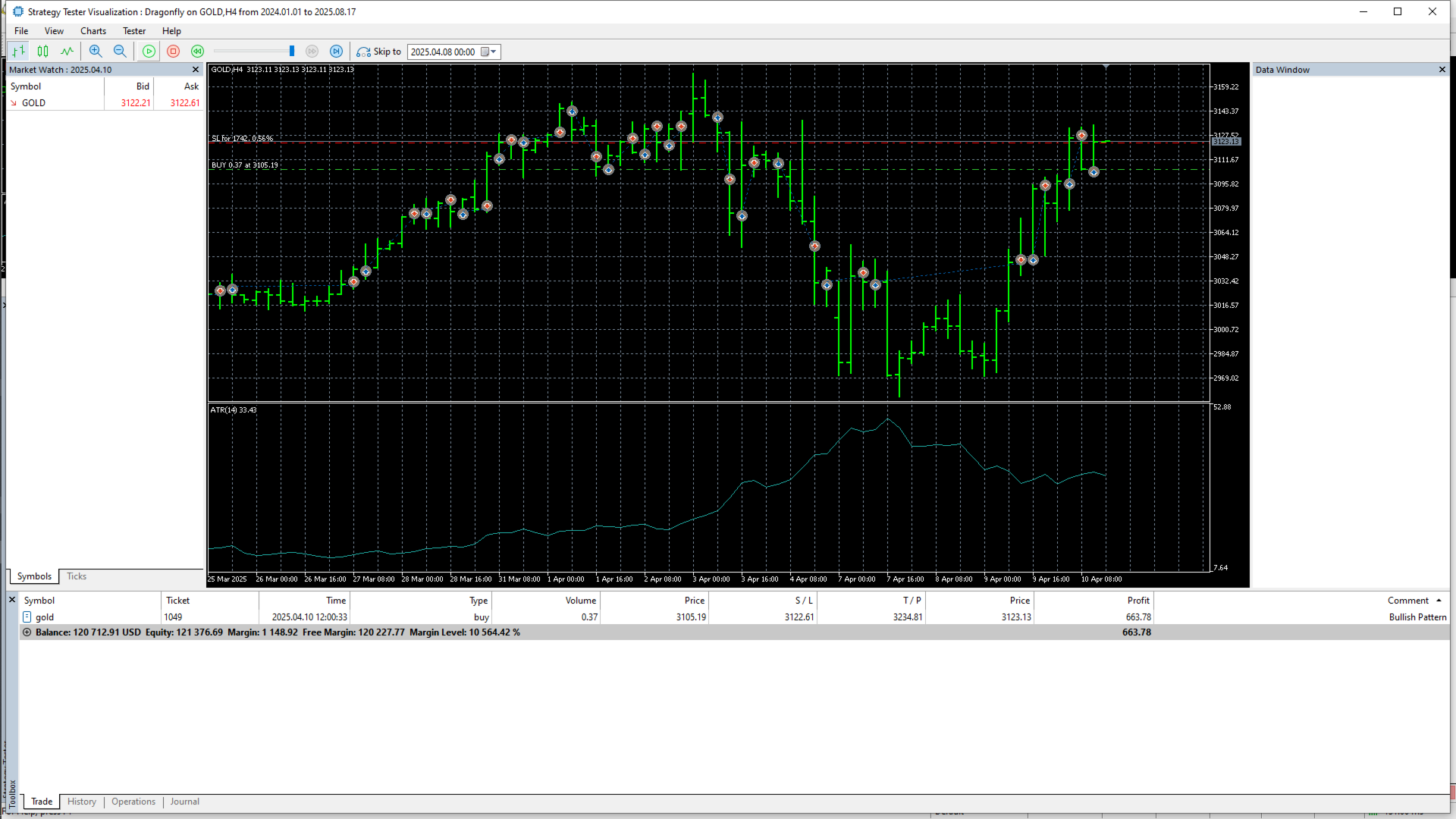Open the Journal tab
The width and height of the screenshot is (1456, 819).
tap(185, 802)
